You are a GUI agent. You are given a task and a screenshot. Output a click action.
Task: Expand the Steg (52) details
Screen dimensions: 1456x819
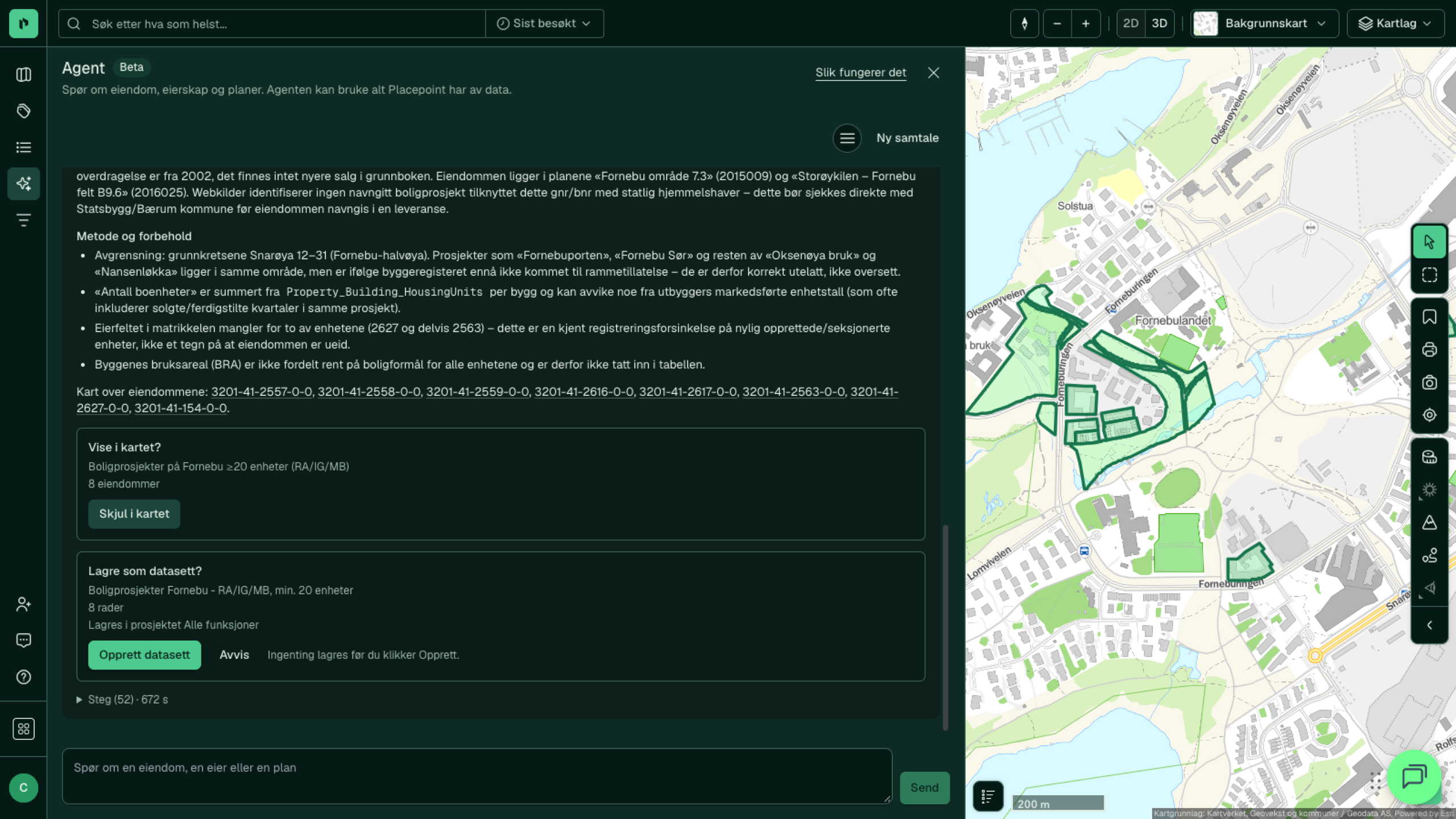pos(122,700)
